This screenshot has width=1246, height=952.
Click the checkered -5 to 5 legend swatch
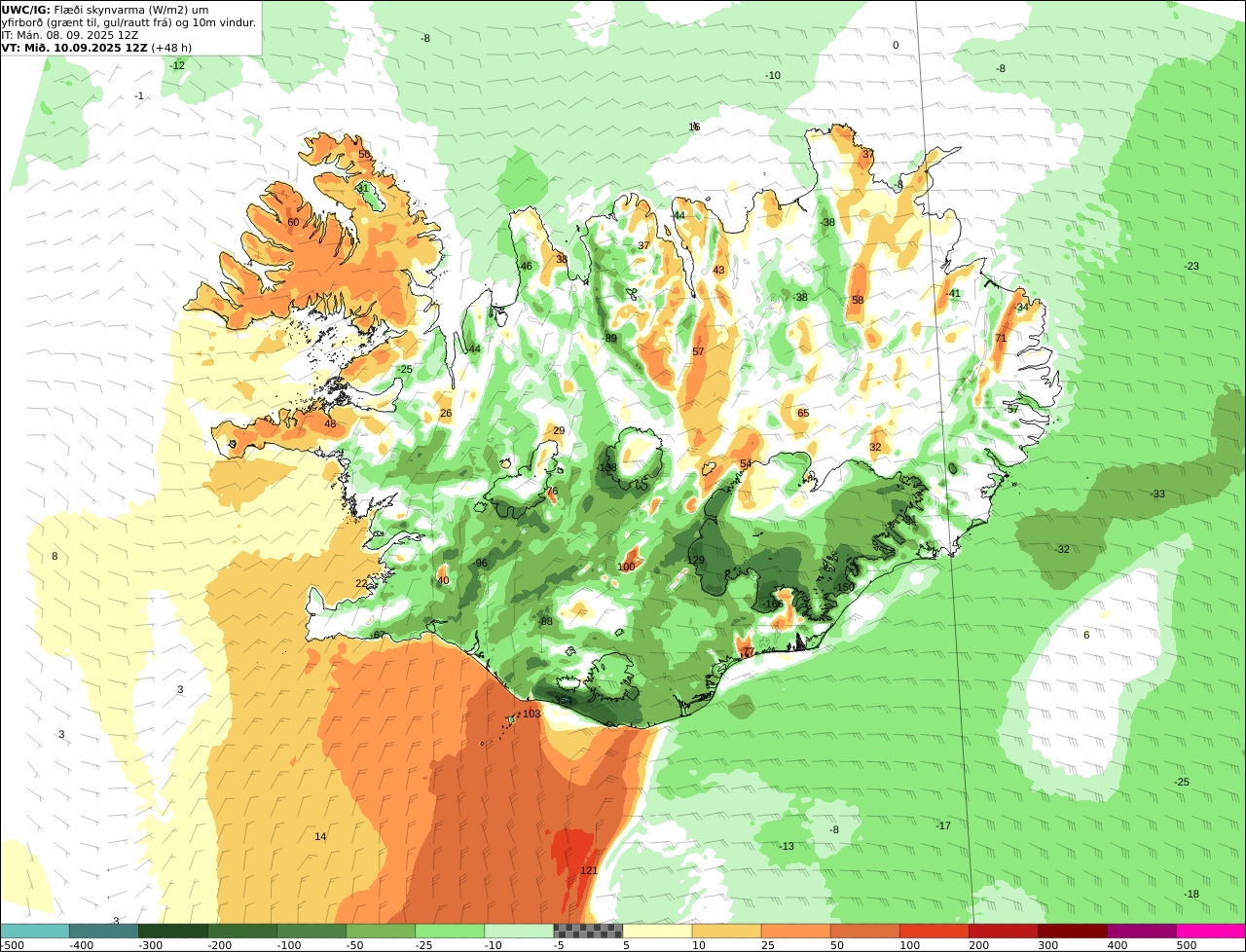588,932
